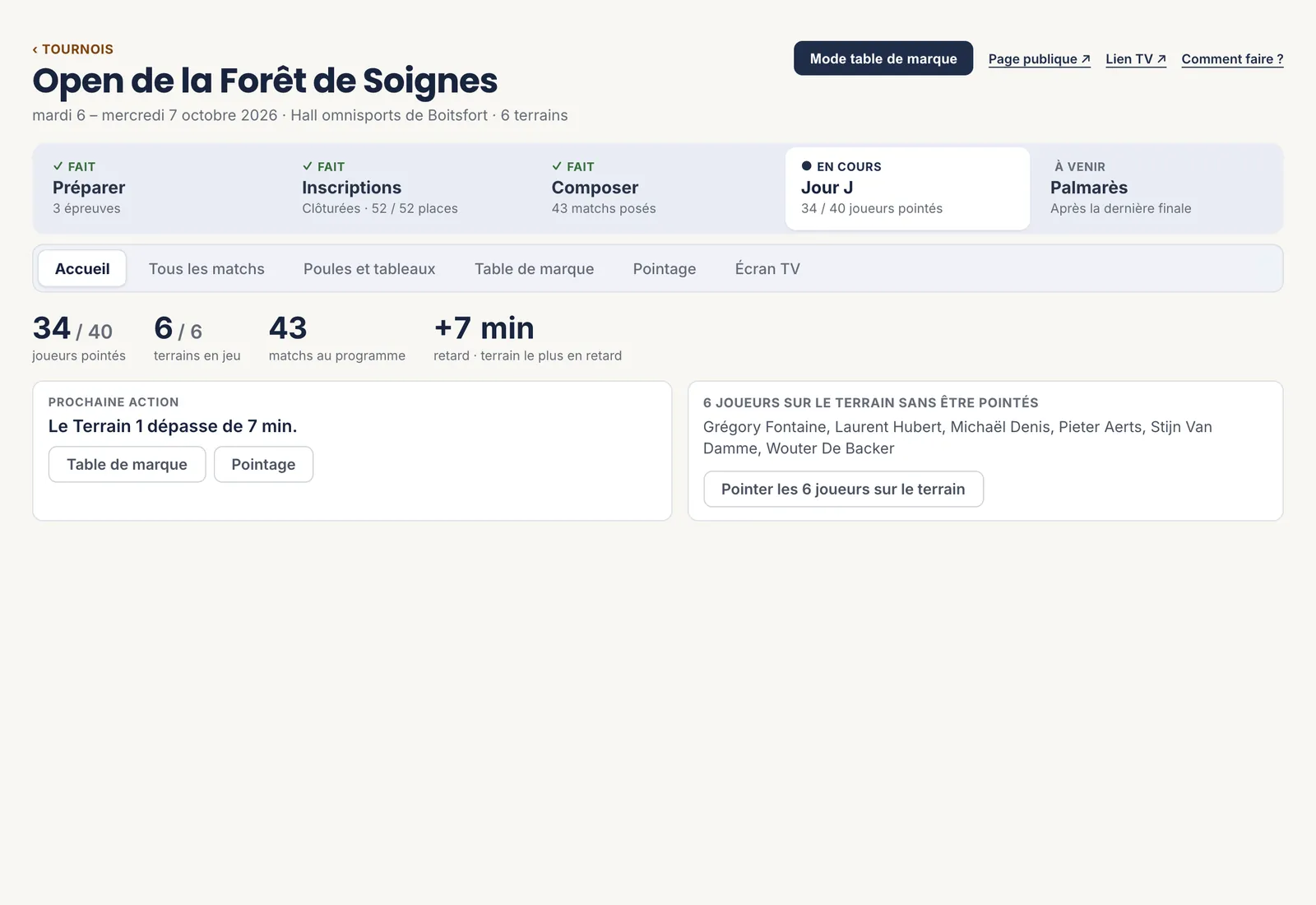Select the Jour J step
The height and width of the screenshot is (905, 1316).
click(907, 188)
